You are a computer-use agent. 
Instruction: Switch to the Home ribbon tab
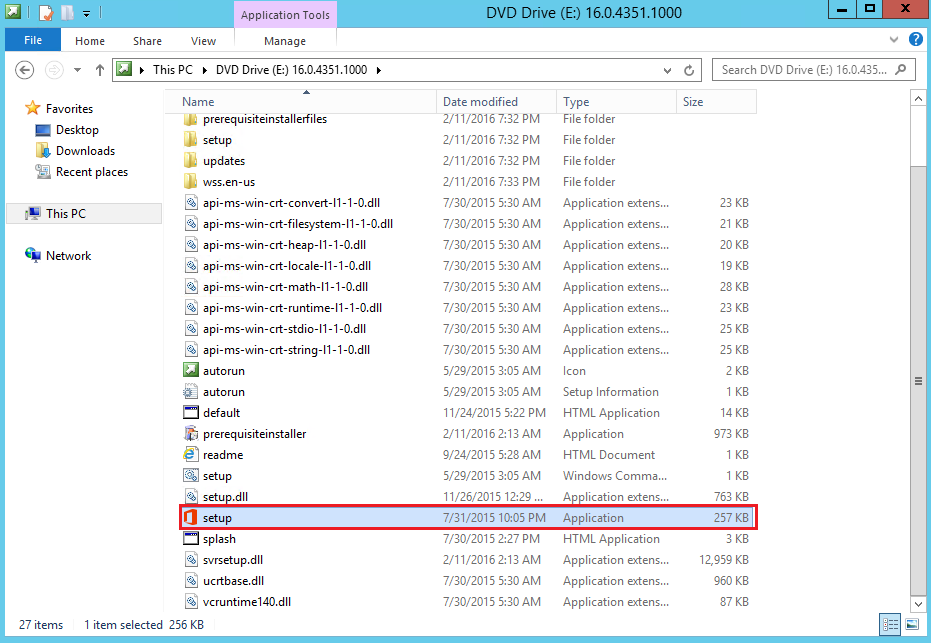90,41
